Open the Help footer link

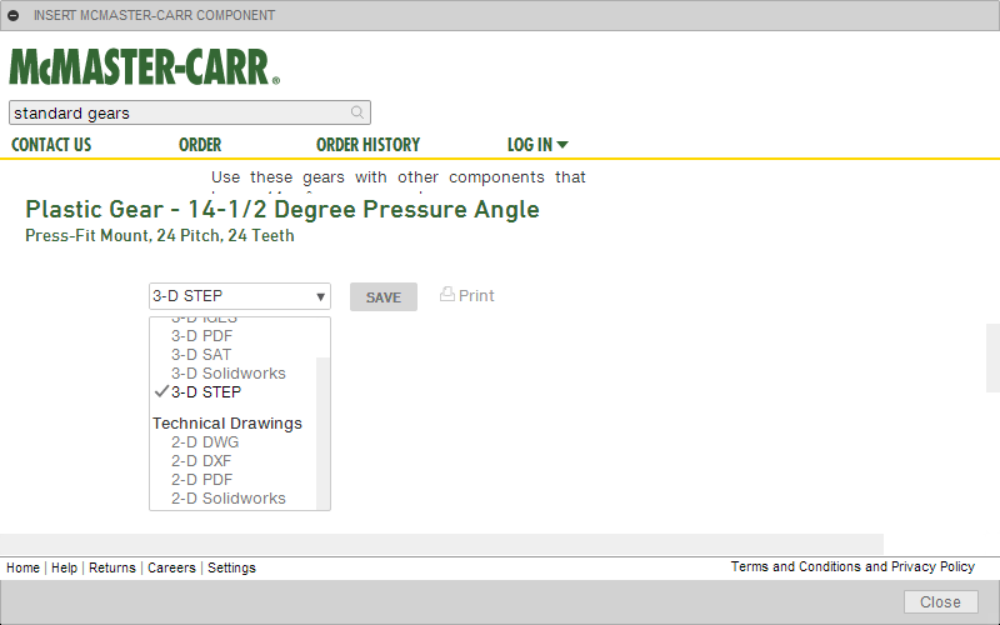(x=64, y=568)
